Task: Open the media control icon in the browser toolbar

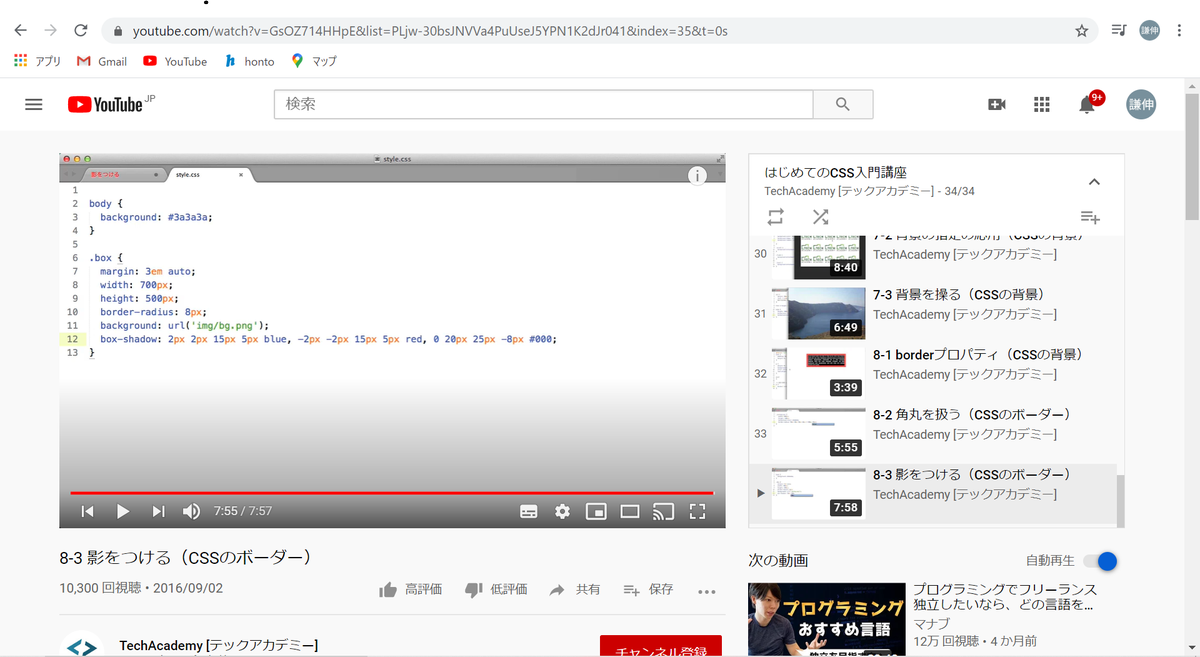Action: (x=1118, y=30)
